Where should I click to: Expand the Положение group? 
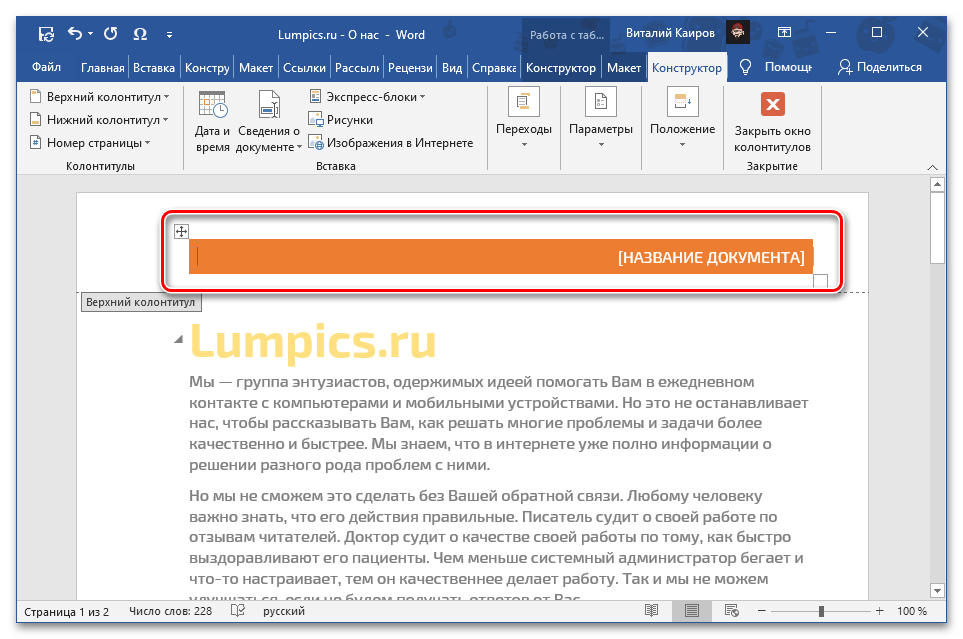pyautogui.click(x=682, y=118)
